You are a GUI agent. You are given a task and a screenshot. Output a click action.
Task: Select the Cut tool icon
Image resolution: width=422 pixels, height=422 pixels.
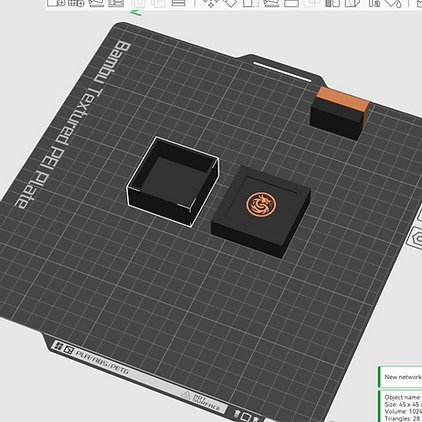pos(291,3)
